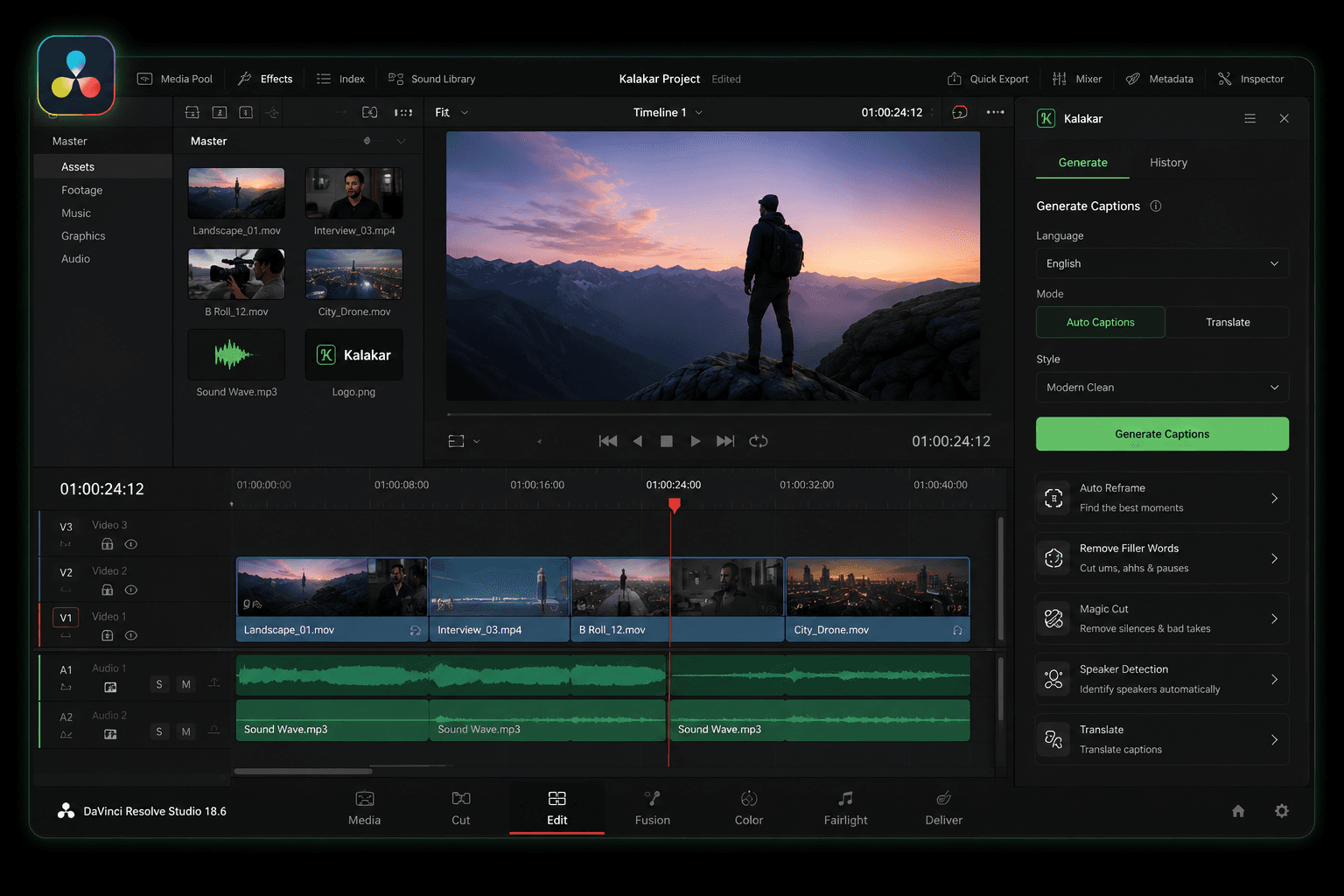This screenshot has height=896, width=1344.
Task: Hide the Video 2 track with eye icon
Action: pyautogui.click(x=131, y=590)
